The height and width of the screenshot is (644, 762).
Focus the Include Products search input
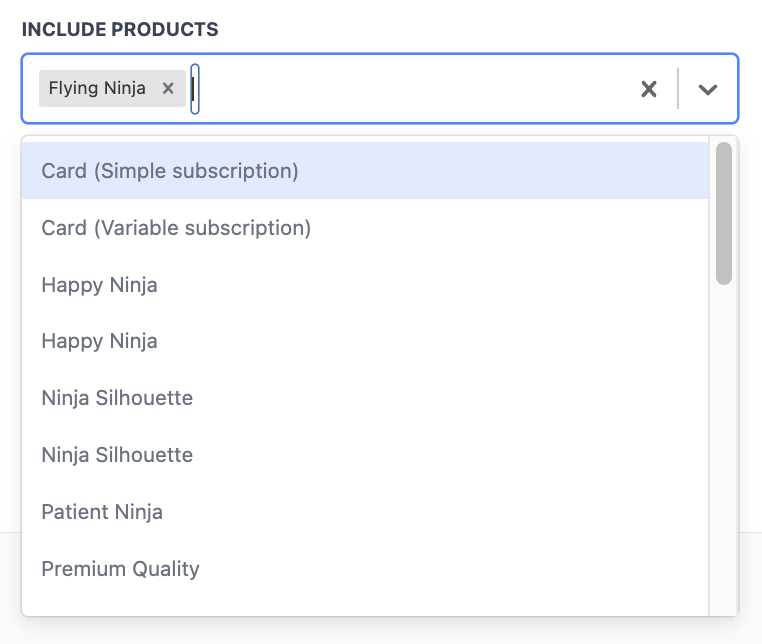[400, 89]
